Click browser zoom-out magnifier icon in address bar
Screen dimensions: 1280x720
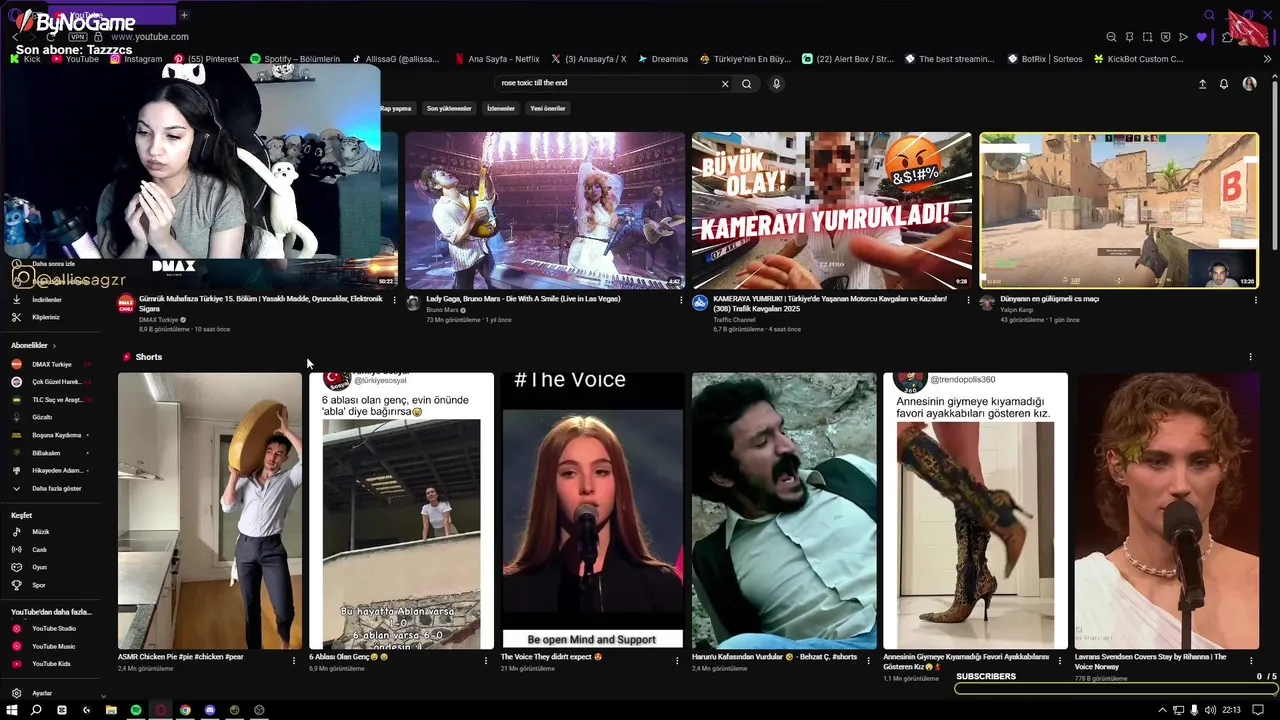pos(1111,37)
